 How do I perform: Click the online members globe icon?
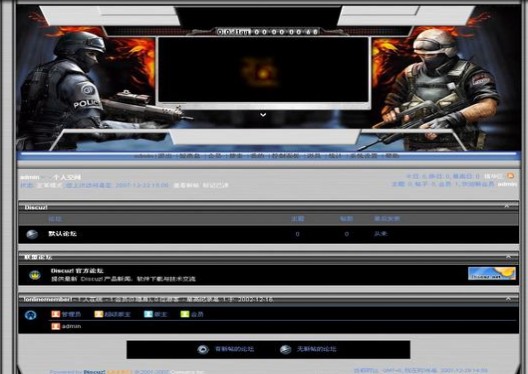pos(31,315)
